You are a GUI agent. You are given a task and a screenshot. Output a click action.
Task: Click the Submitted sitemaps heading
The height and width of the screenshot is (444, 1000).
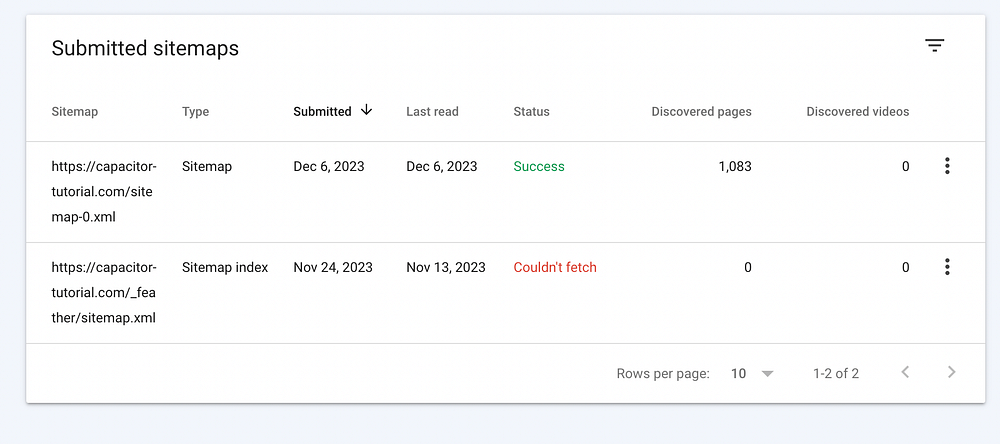(x=145, y=48)
